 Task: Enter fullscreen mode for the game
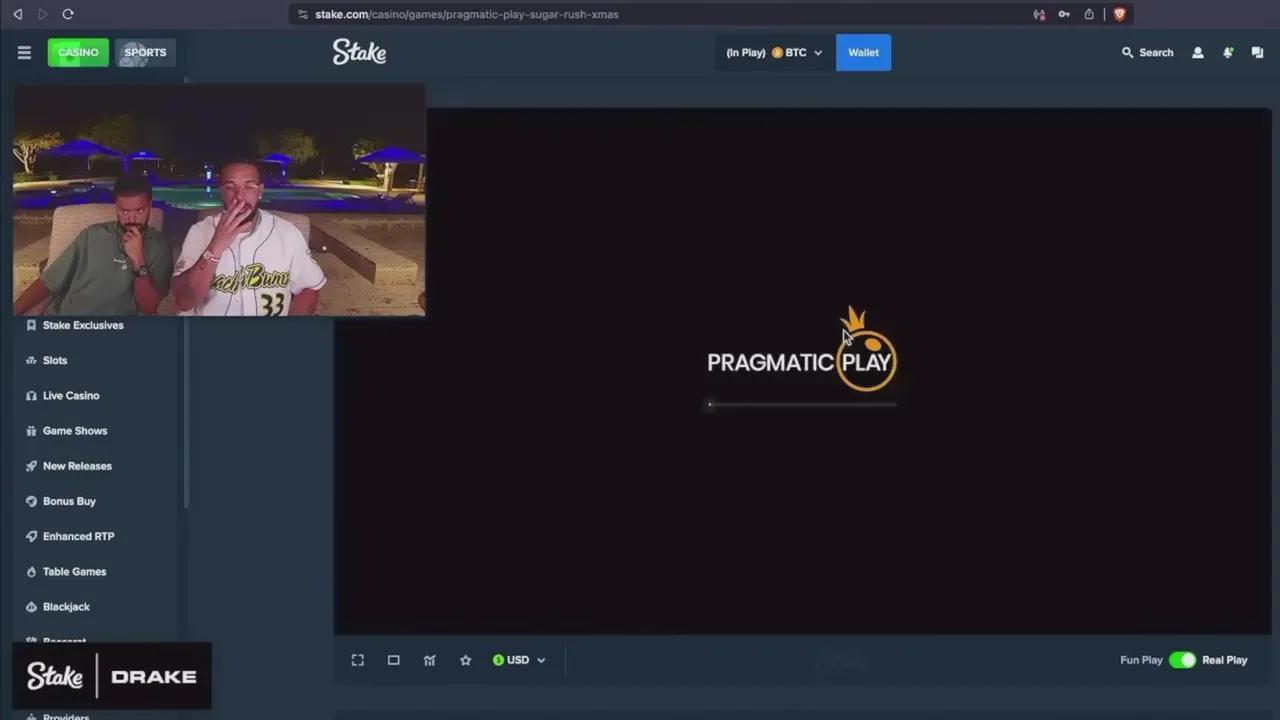click(x=357, y=660)
